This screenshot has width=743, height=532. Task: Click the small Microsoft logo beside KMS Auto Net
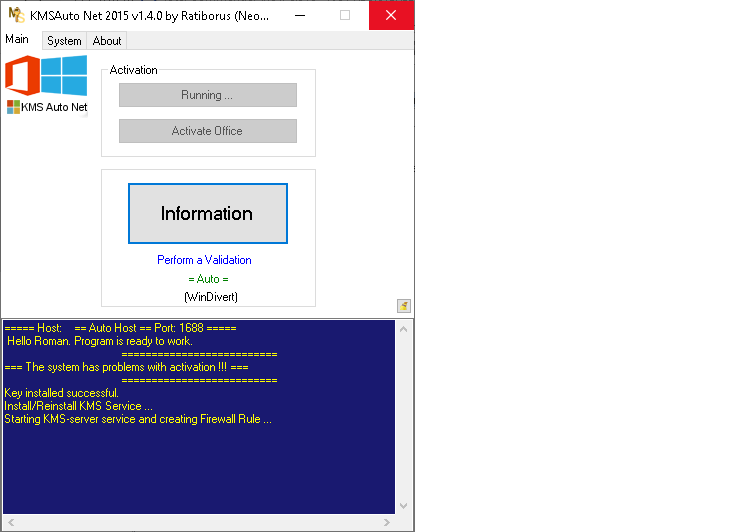tap(13, 107)
